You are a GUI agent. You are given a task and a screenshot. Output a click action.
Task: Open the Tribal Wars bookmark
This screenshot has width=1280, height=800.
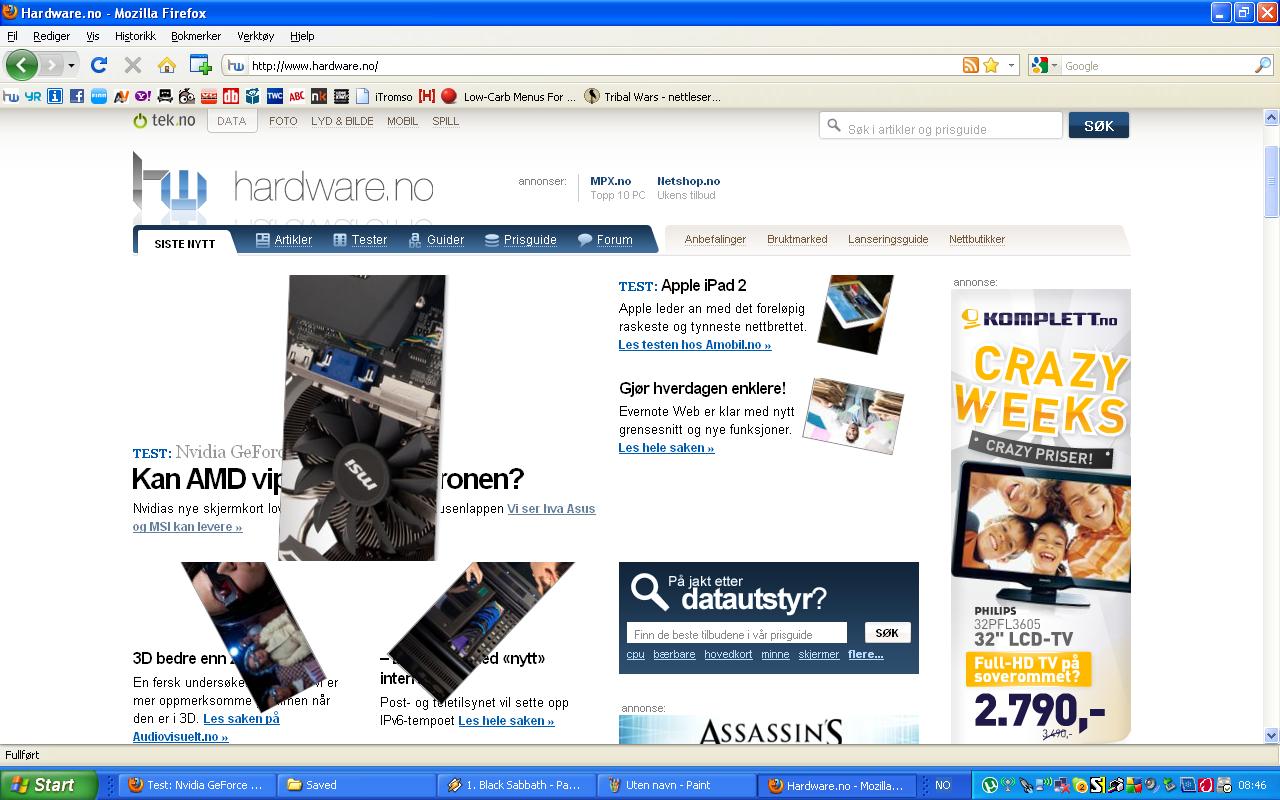tap(653, 97)
